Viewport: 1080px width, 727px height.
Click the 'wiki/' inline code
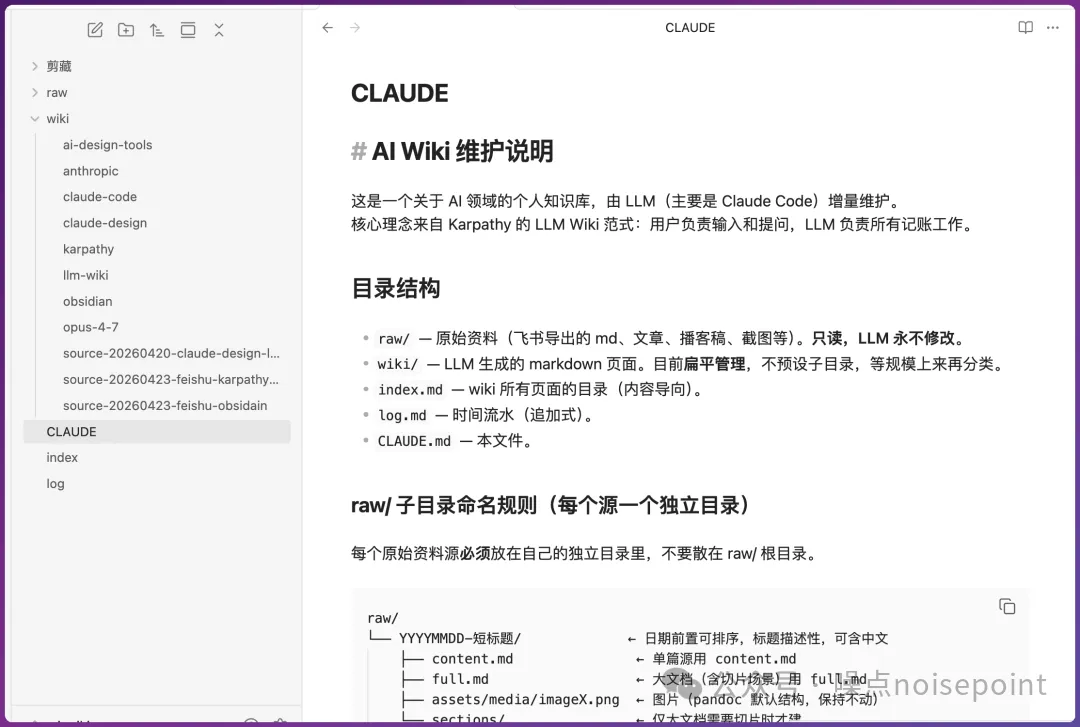[x=397, y=365]
